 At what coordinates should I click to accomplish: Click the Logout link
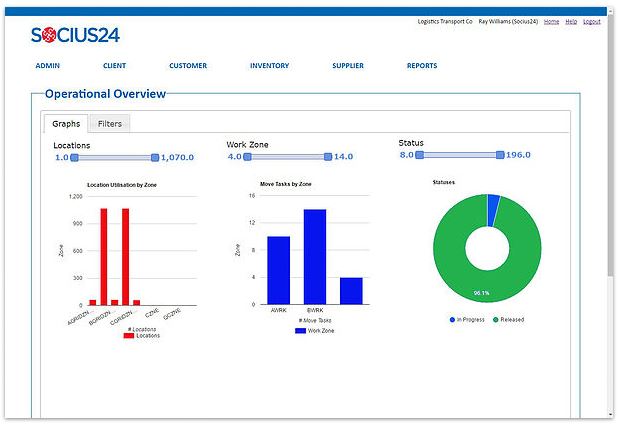592,21
